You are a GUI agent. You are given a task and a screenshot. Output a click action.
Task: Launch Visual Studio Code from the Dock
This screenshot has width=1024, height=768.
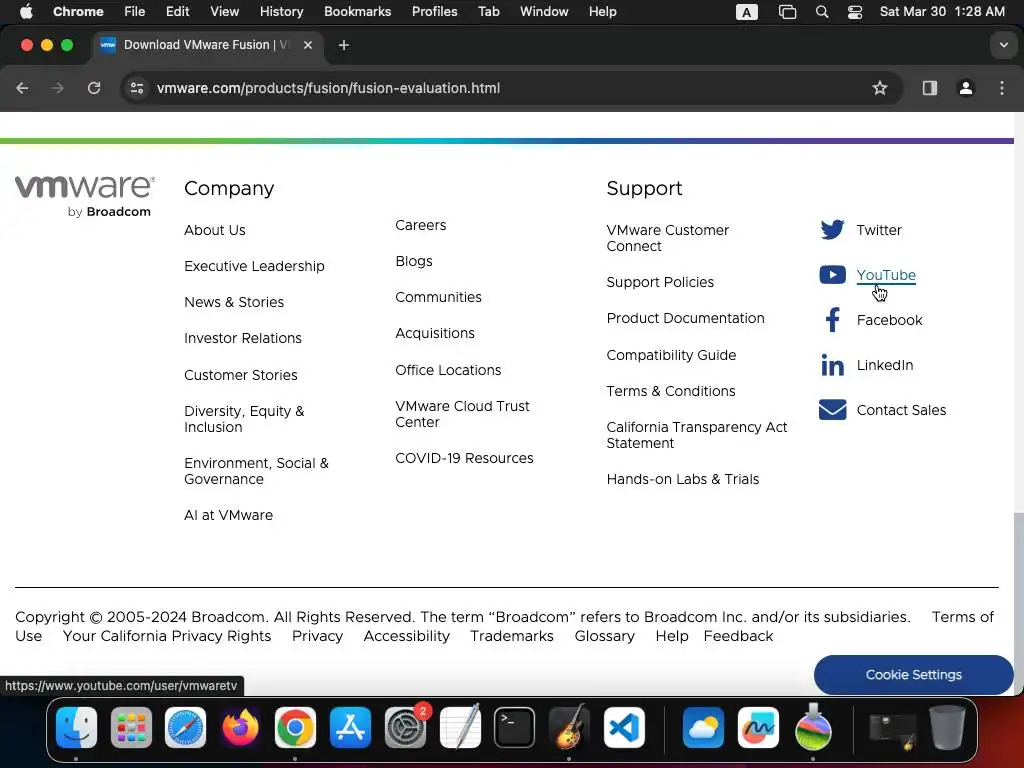coord(624,728)
